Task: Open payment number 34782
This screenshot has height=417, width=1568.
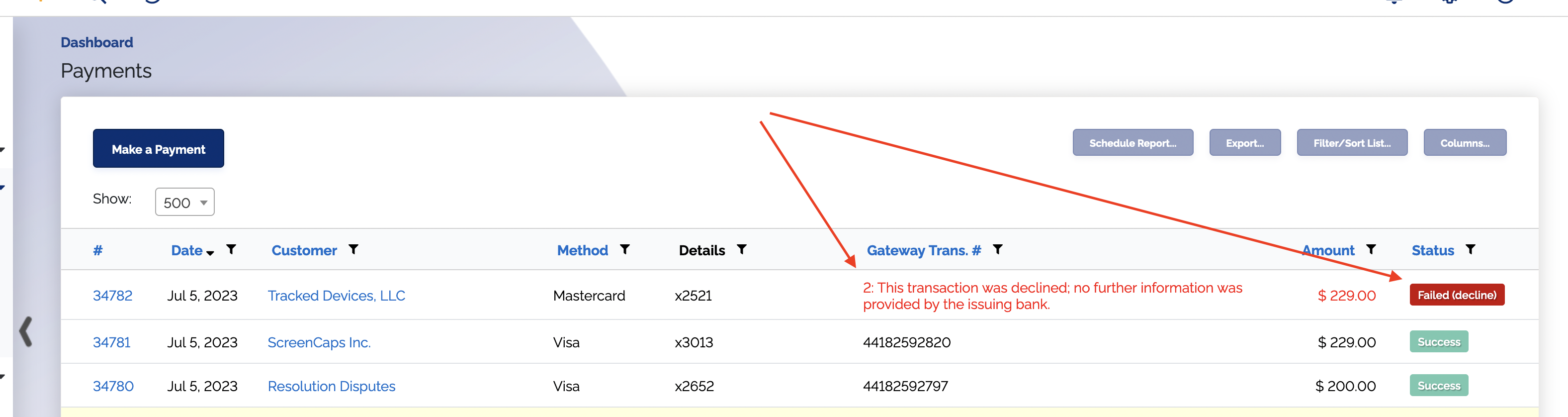Action: point(113,296)
